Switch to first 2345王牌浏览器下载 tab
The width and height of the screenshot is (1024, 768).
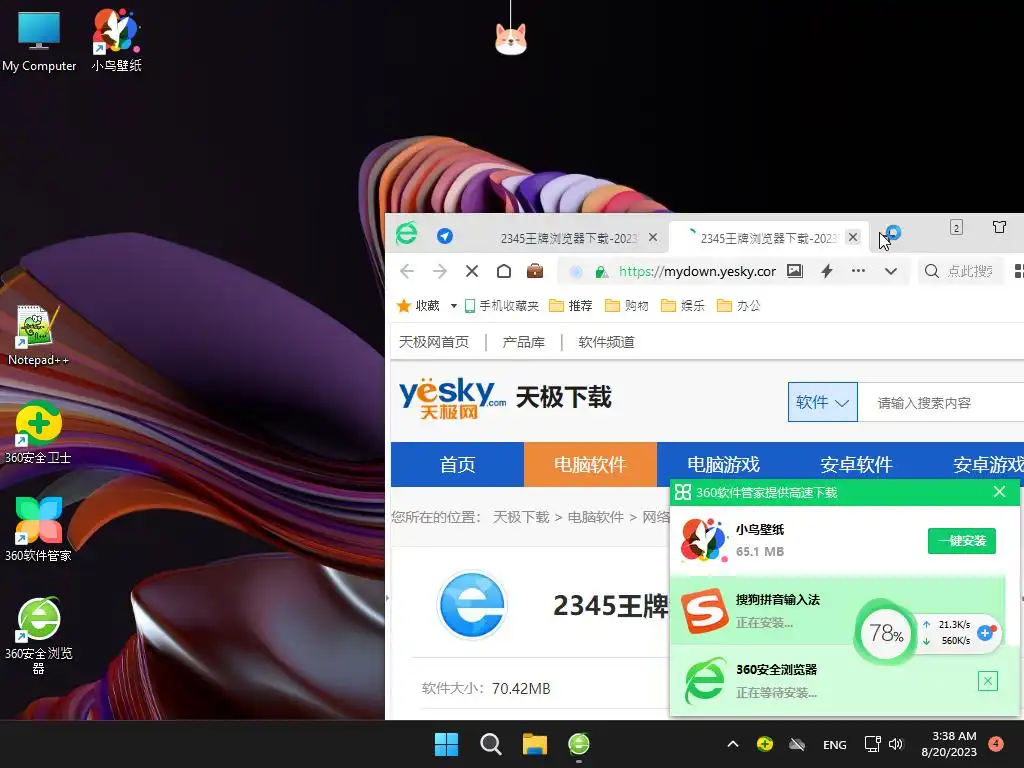[x=568, y=238]
